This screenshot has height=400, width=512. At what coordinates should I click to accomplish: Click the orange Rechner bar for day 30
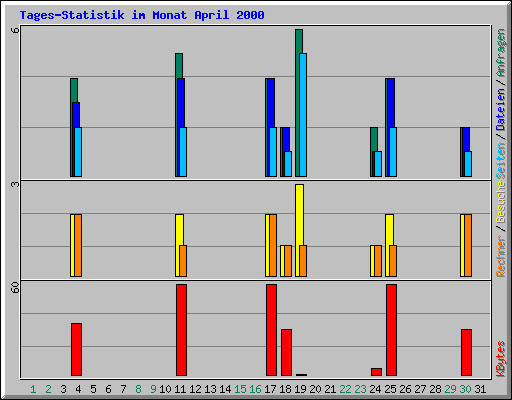tap(468, 246)
